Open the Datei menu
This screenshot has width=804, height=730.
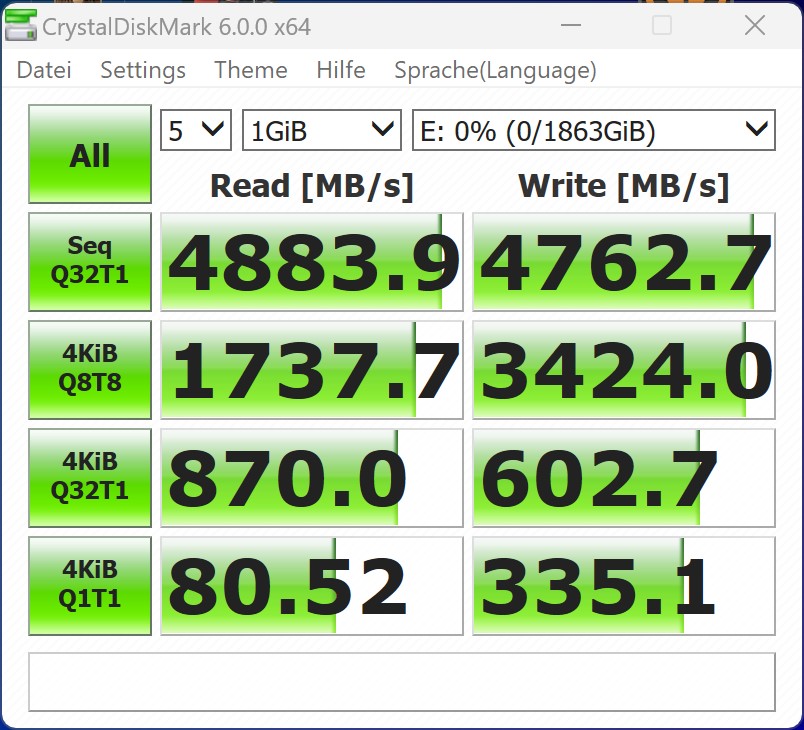[44, 70]
